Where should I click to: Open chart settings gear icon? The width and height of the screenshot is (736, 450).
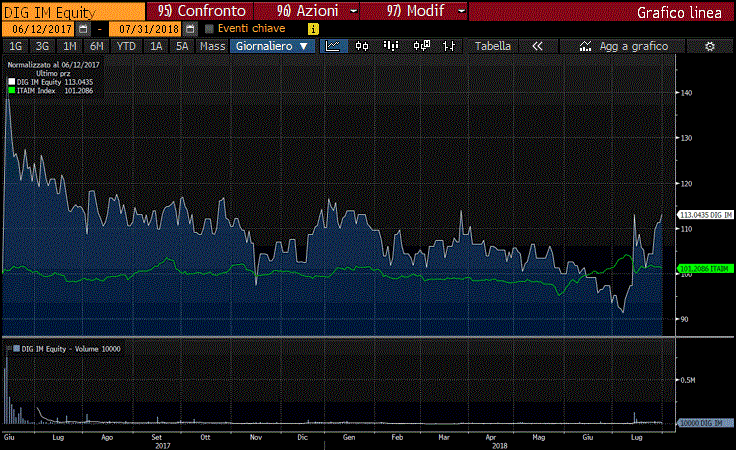pos(709,46)
